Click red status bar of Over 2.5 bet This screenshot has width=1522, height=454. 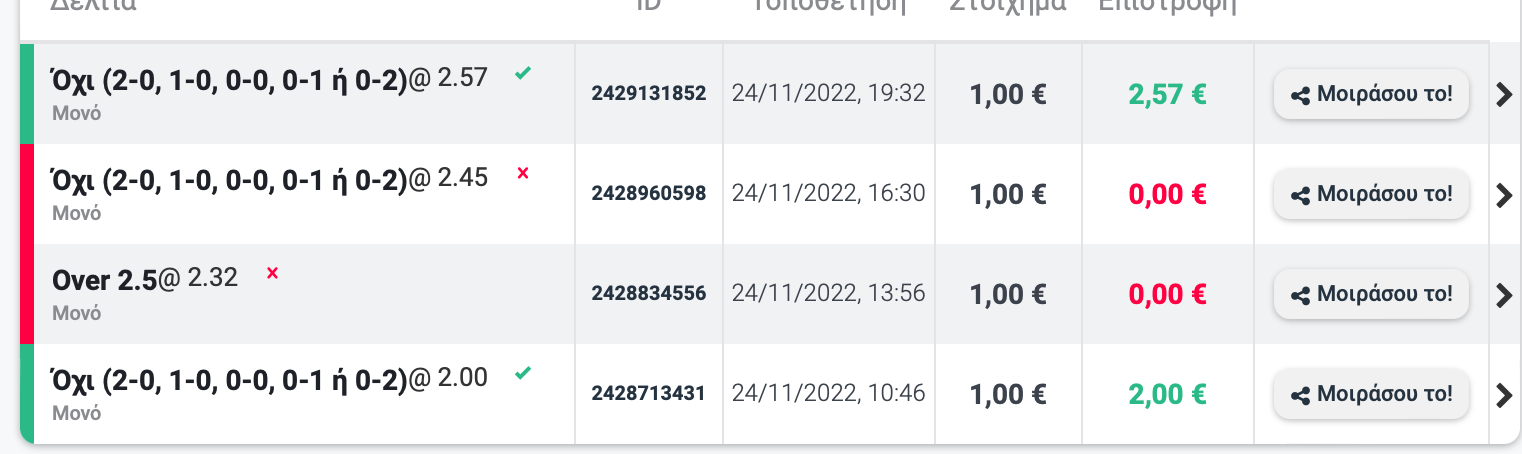point(27,293)
